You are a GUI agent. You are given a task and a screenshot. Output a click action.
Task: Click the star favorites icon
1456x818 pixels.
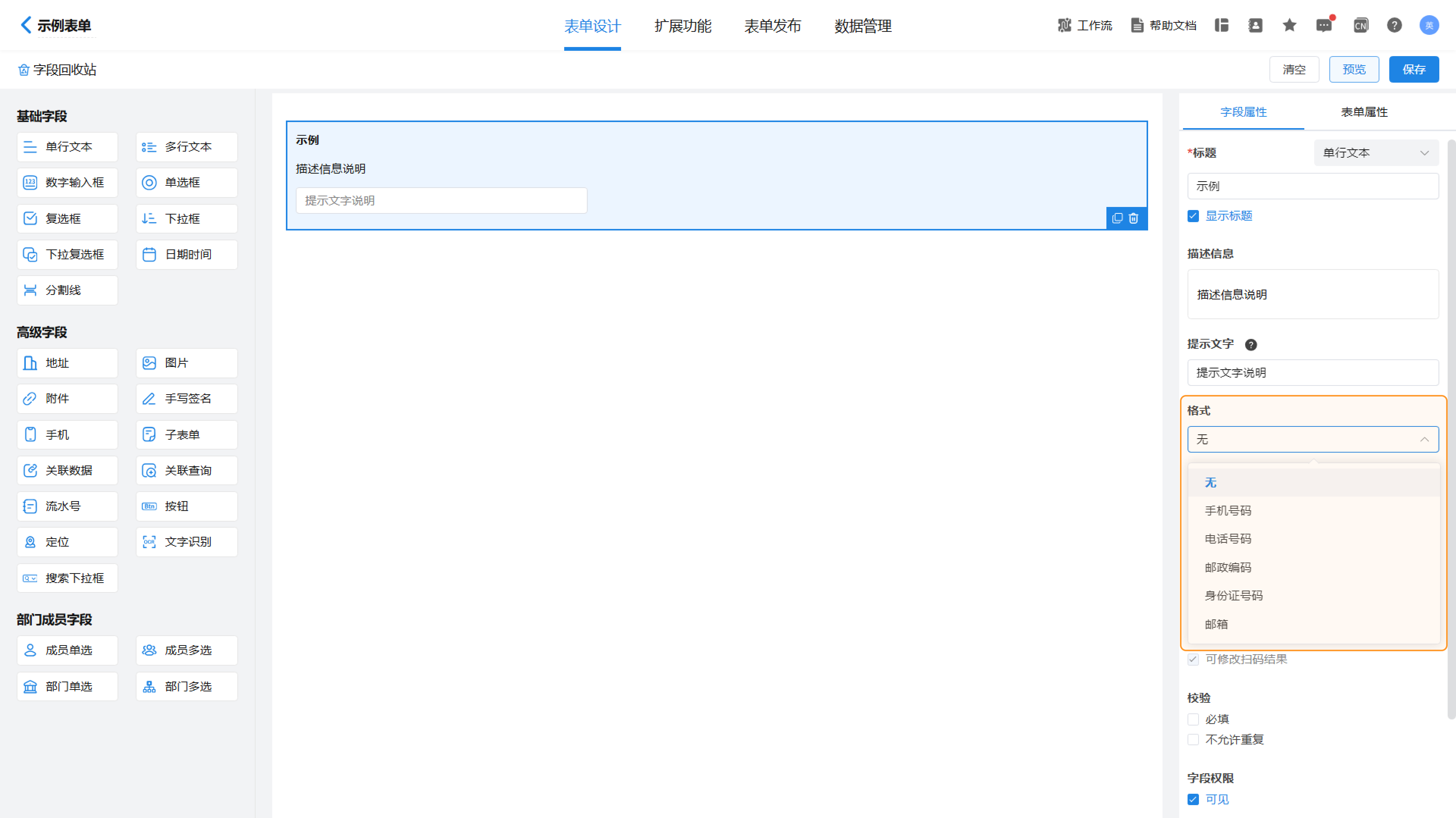click(1289, 25)
